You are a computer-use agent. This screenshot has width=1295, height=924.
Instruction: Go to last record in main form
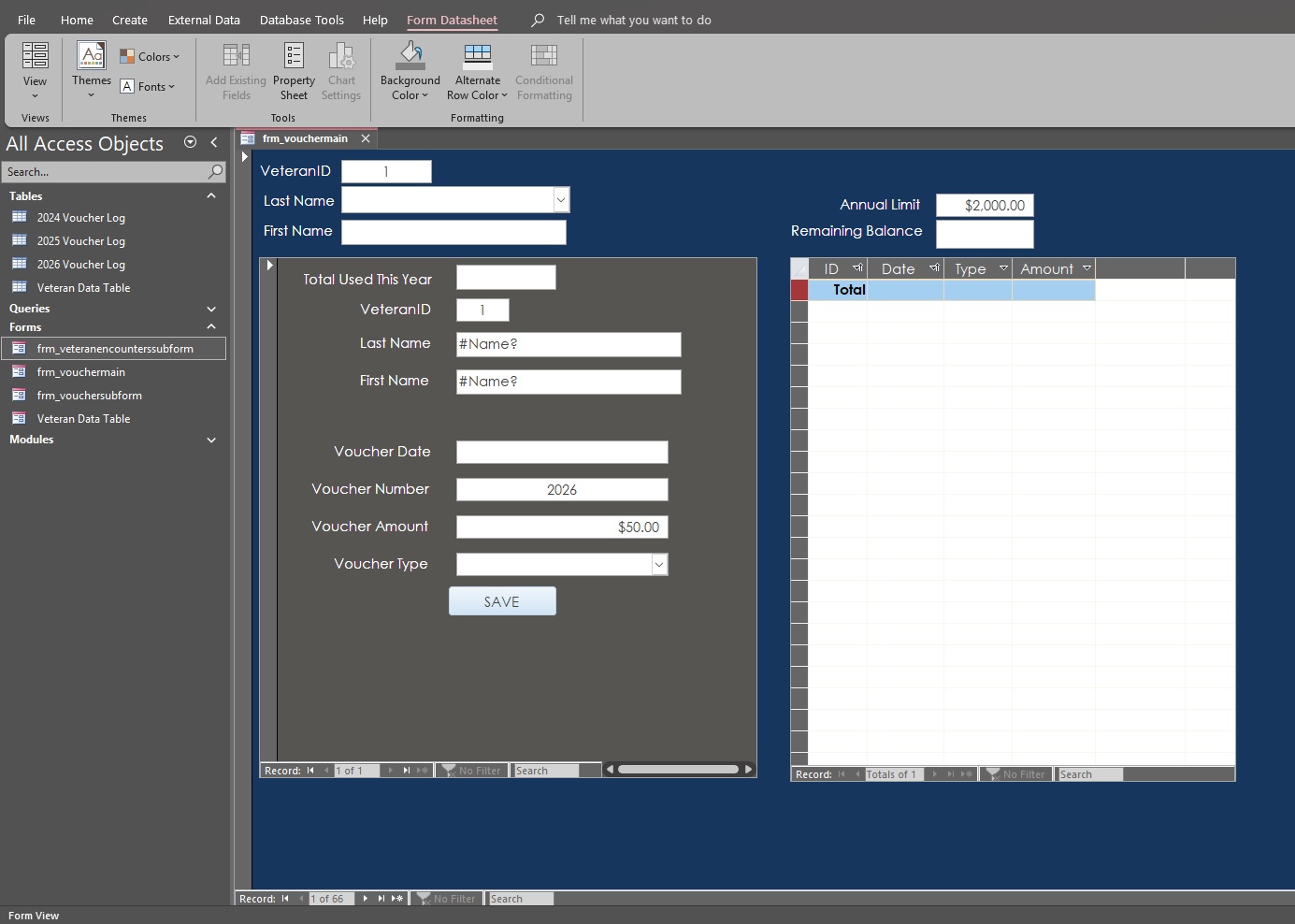pyautogui.click(x=381, y=899)
